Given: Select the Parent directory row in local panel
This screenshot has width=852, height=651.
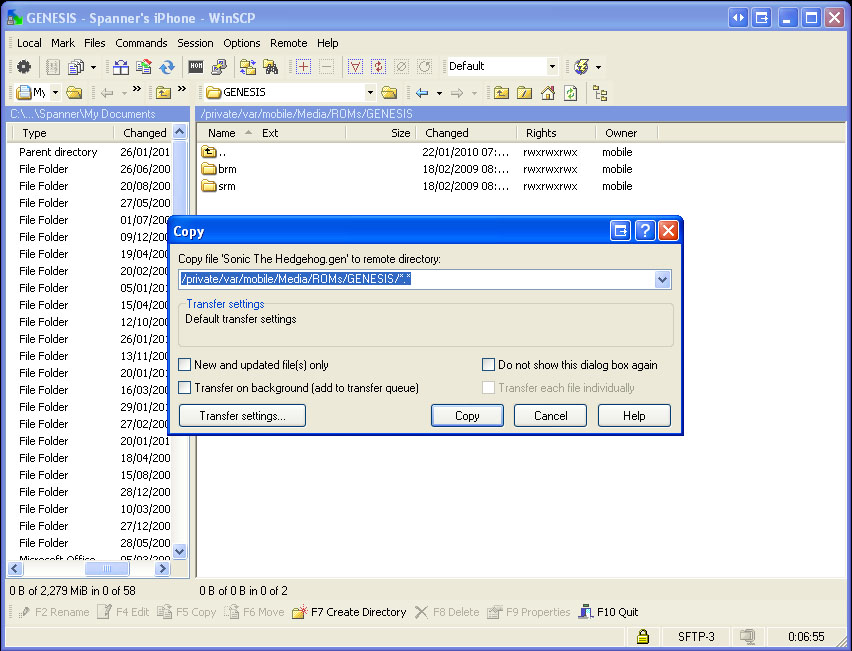Looking at the screenshot, I should (x=90, y=152).
